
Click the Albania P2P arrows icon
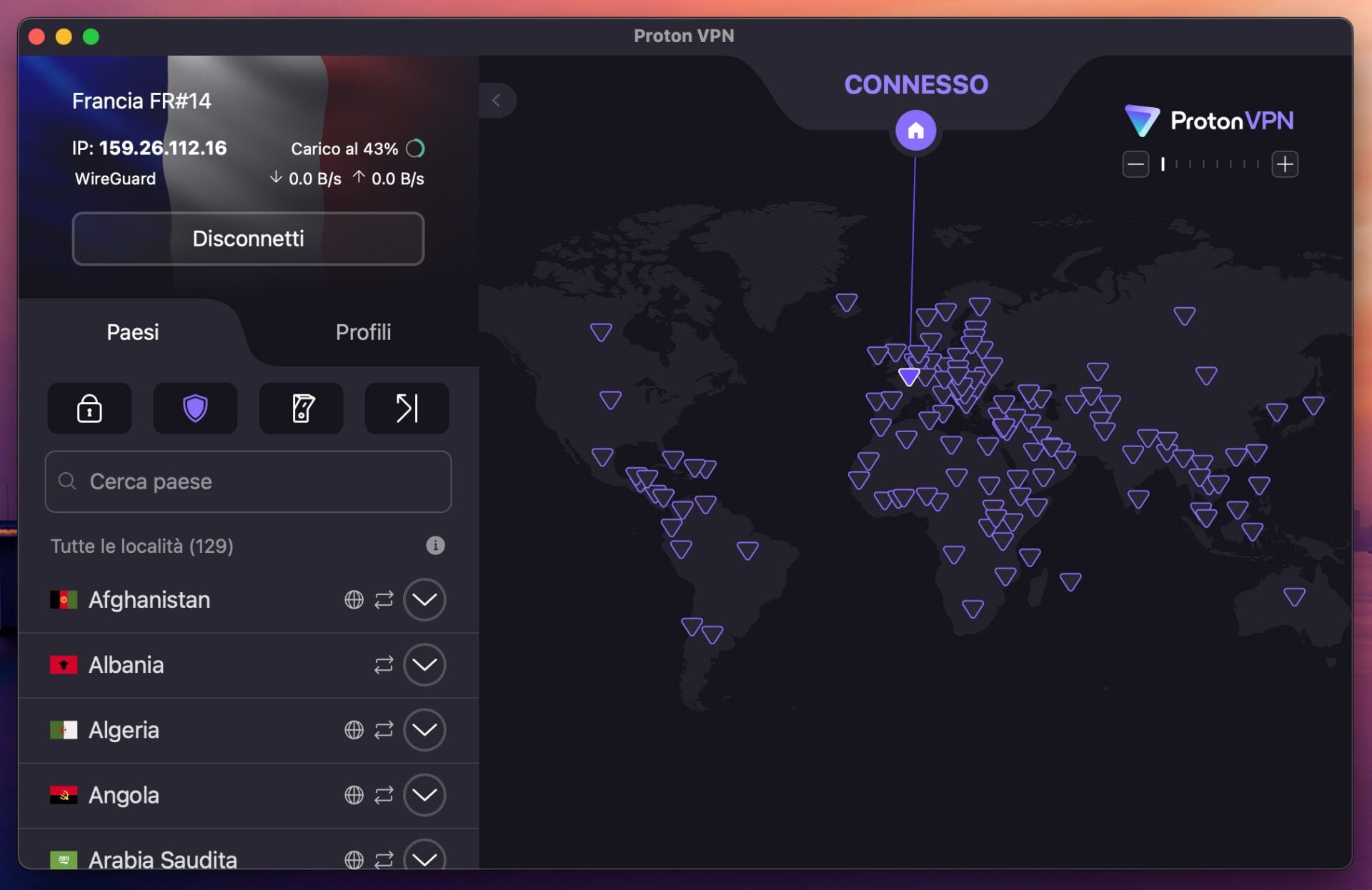[x=384, y=665]
